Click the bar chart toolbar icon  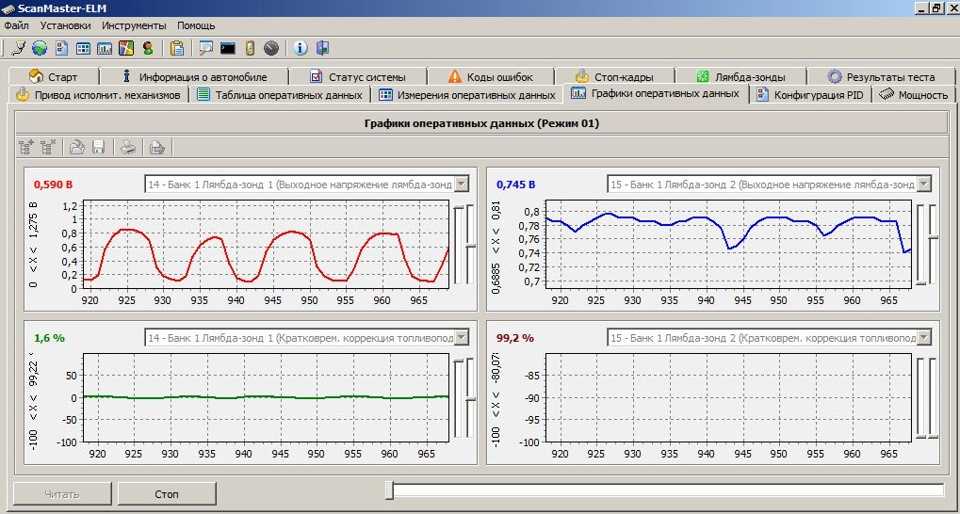click(x=105, y=48)
